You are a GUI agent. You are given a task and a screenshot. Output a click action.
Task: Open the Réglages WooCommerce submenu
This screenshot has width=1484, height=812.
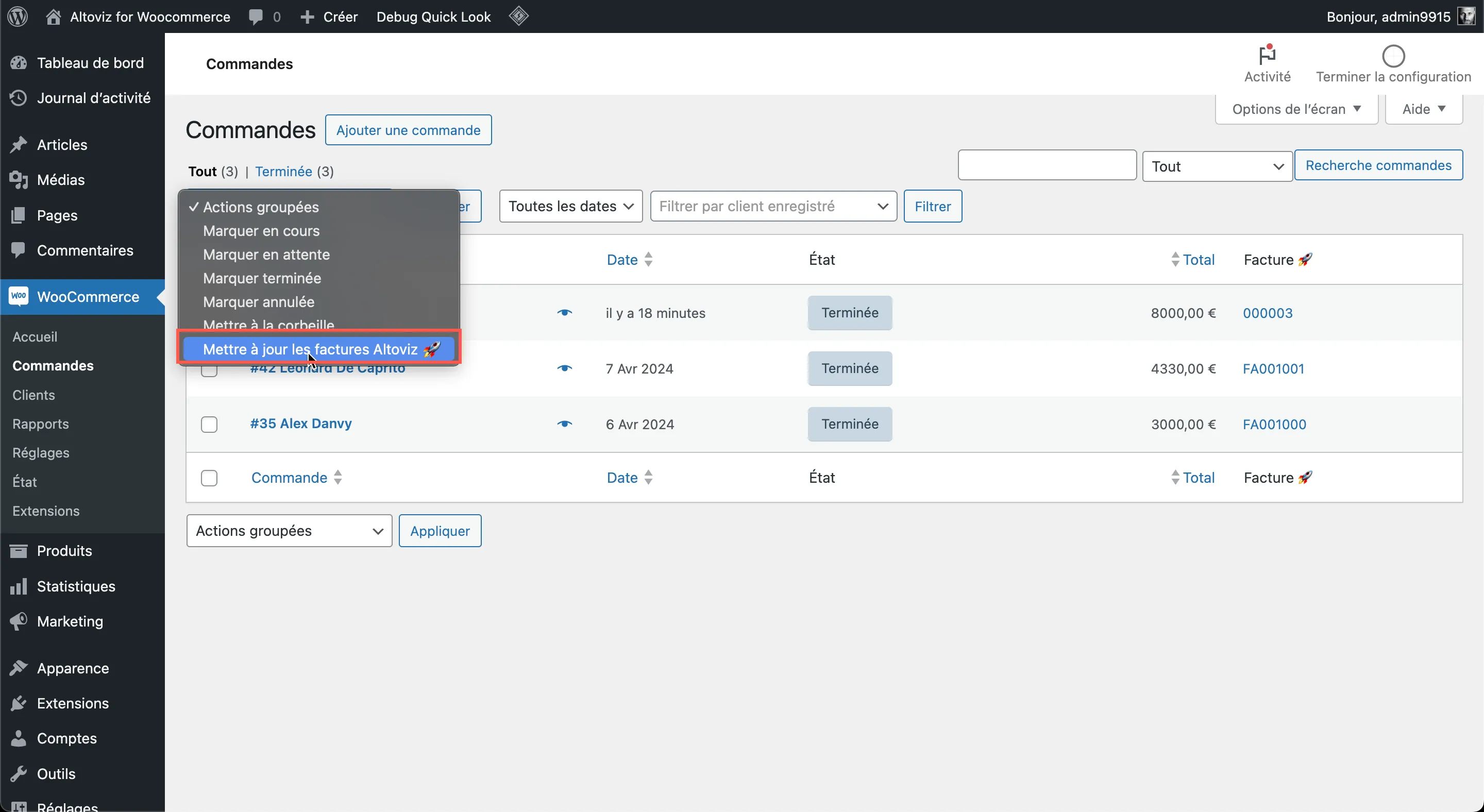40,453
